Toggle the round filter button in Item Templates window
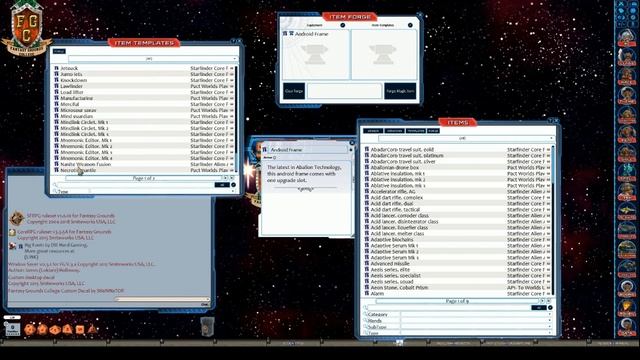The image size is (640, 360). coord(233,184)
